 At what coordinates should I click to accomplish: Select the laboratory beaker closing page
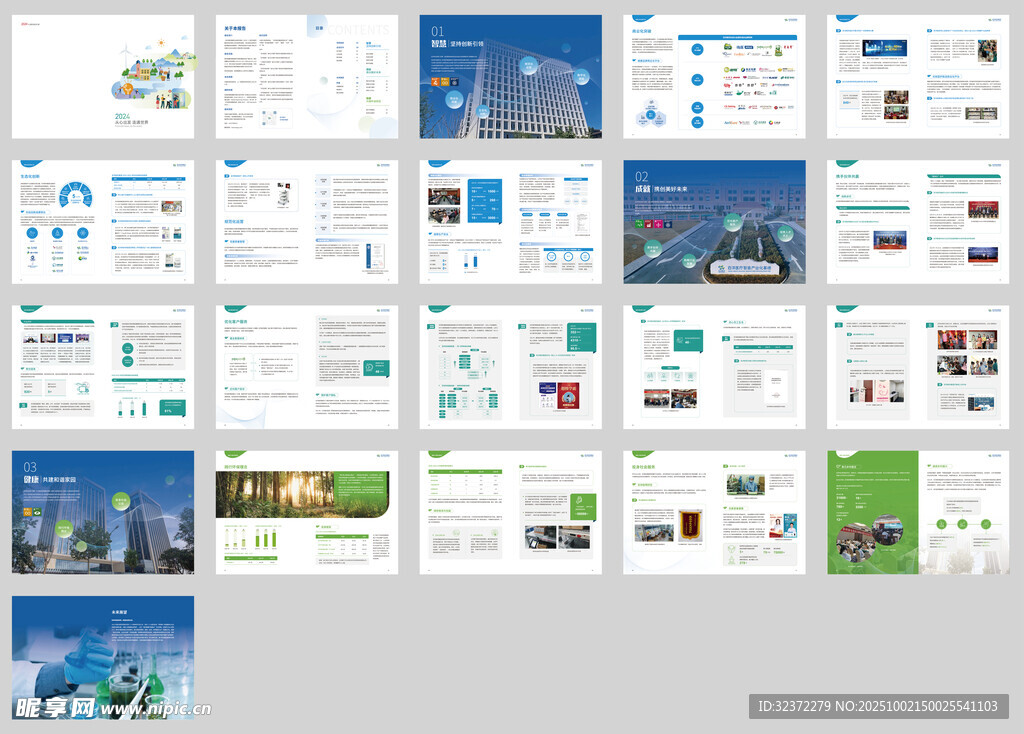click(103, 655)
